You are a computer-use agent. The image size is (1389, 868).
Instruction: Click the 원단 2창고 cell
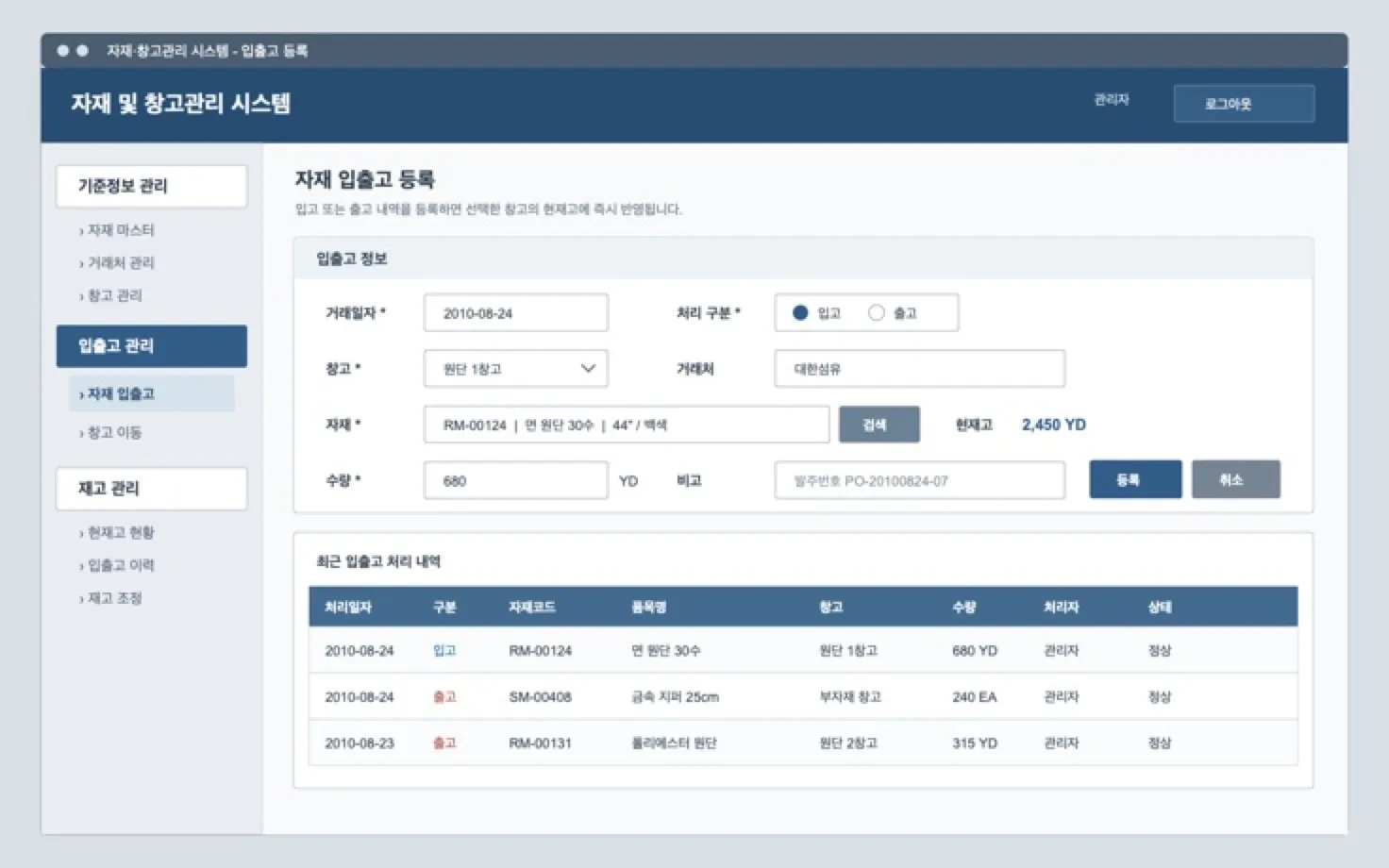tap(848, 743)
